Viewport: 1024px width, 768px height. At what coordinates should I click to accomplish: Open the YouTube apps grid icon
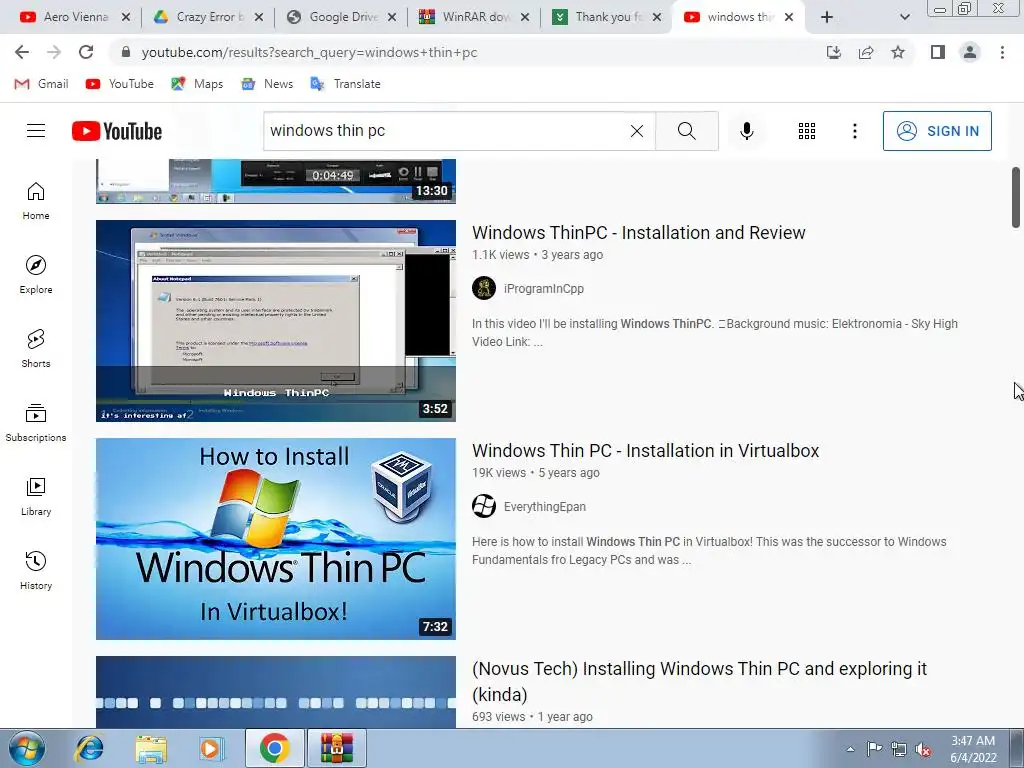tap(807, 131)
